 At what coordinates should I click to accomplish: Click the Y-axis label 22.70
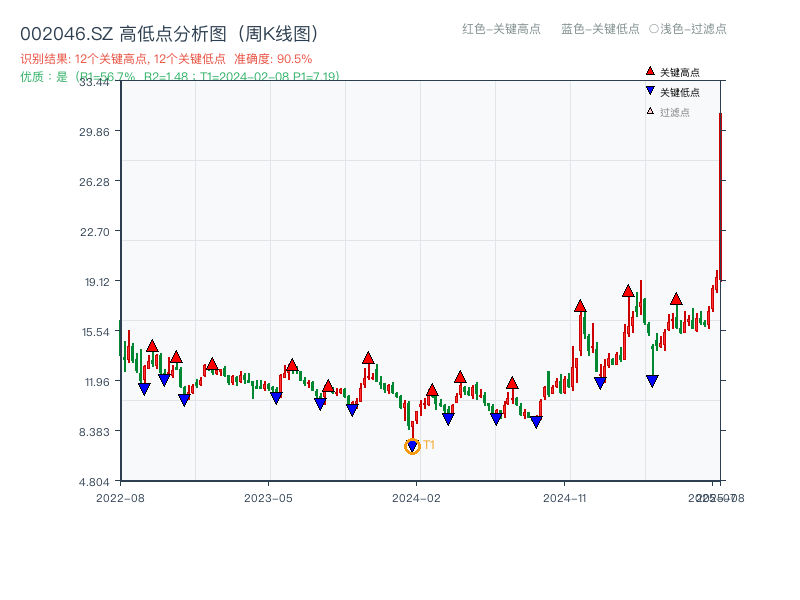(95, 232)
